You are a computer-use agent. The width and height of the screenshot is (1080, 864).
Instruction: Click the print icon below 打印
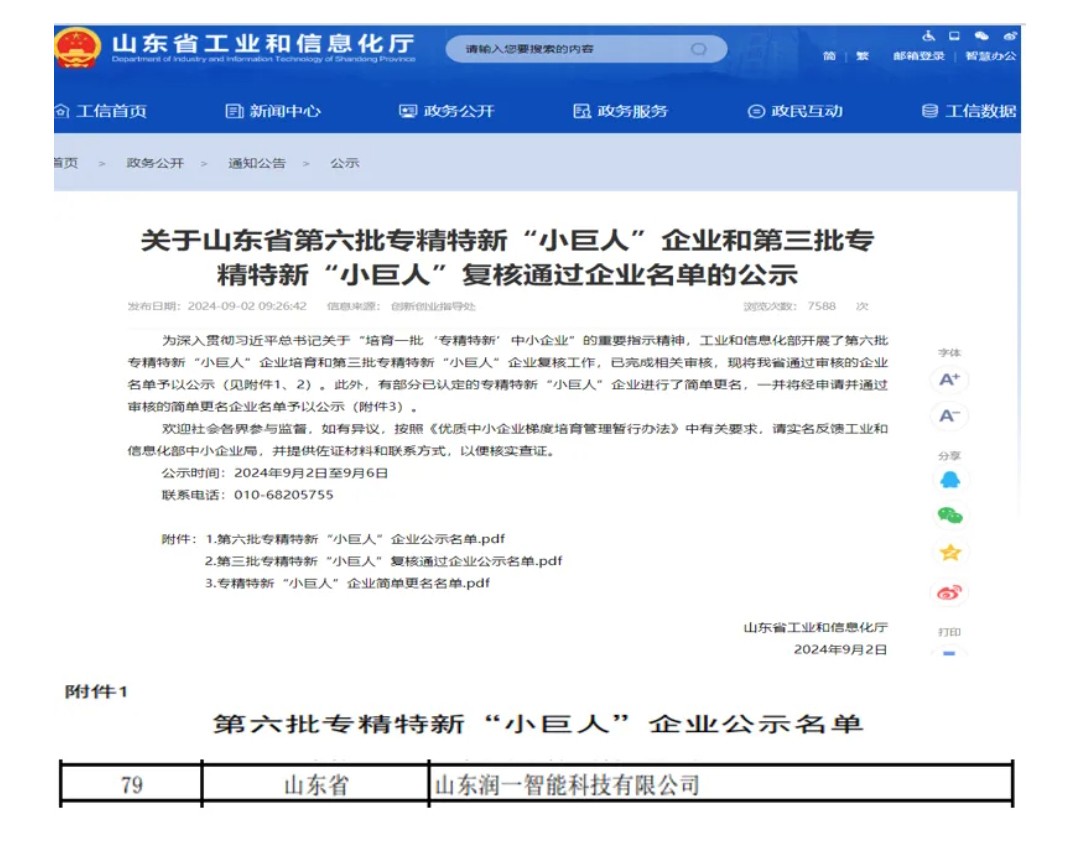[949, 652]
